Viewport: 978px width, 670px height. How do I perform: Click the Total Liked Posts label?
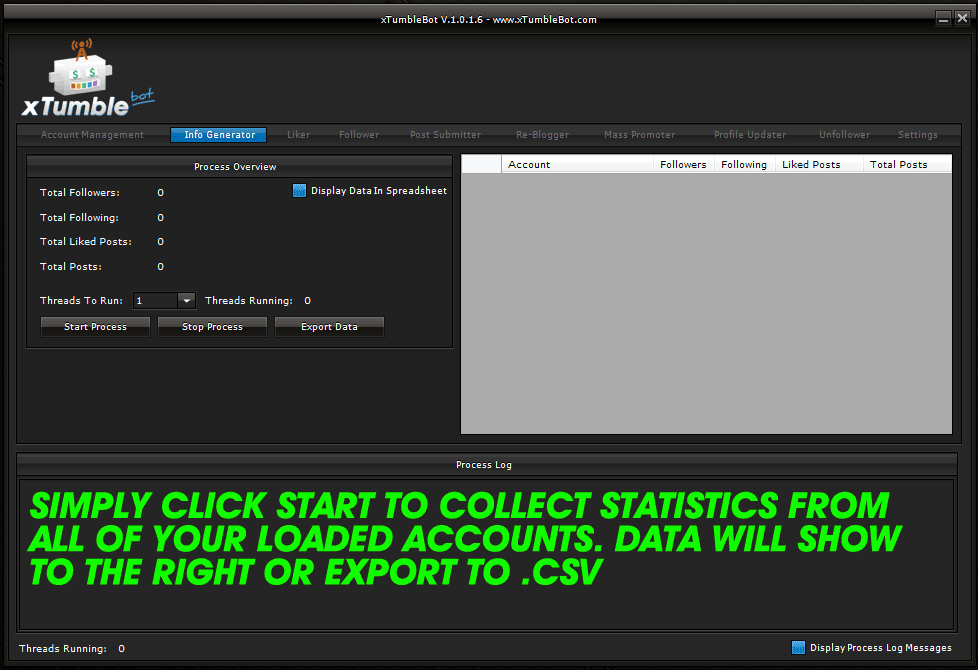86,242
